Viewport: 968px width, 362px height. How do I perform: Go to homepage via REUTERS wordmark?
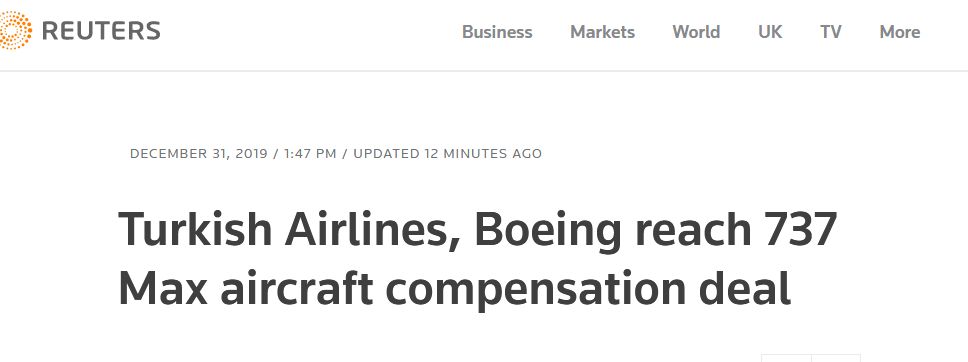click(101, 31)
